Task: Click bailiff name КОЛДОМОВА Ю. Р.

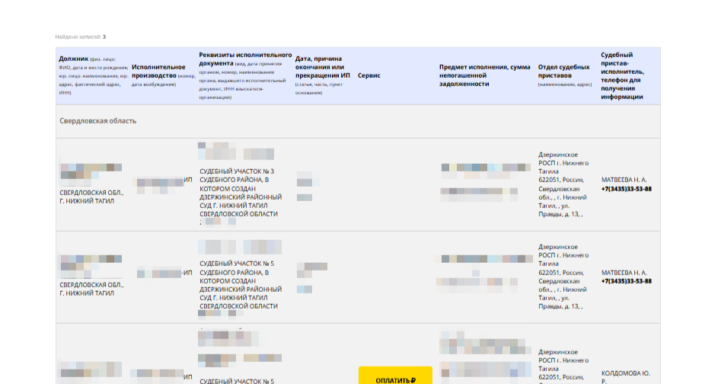Action: 625,377
